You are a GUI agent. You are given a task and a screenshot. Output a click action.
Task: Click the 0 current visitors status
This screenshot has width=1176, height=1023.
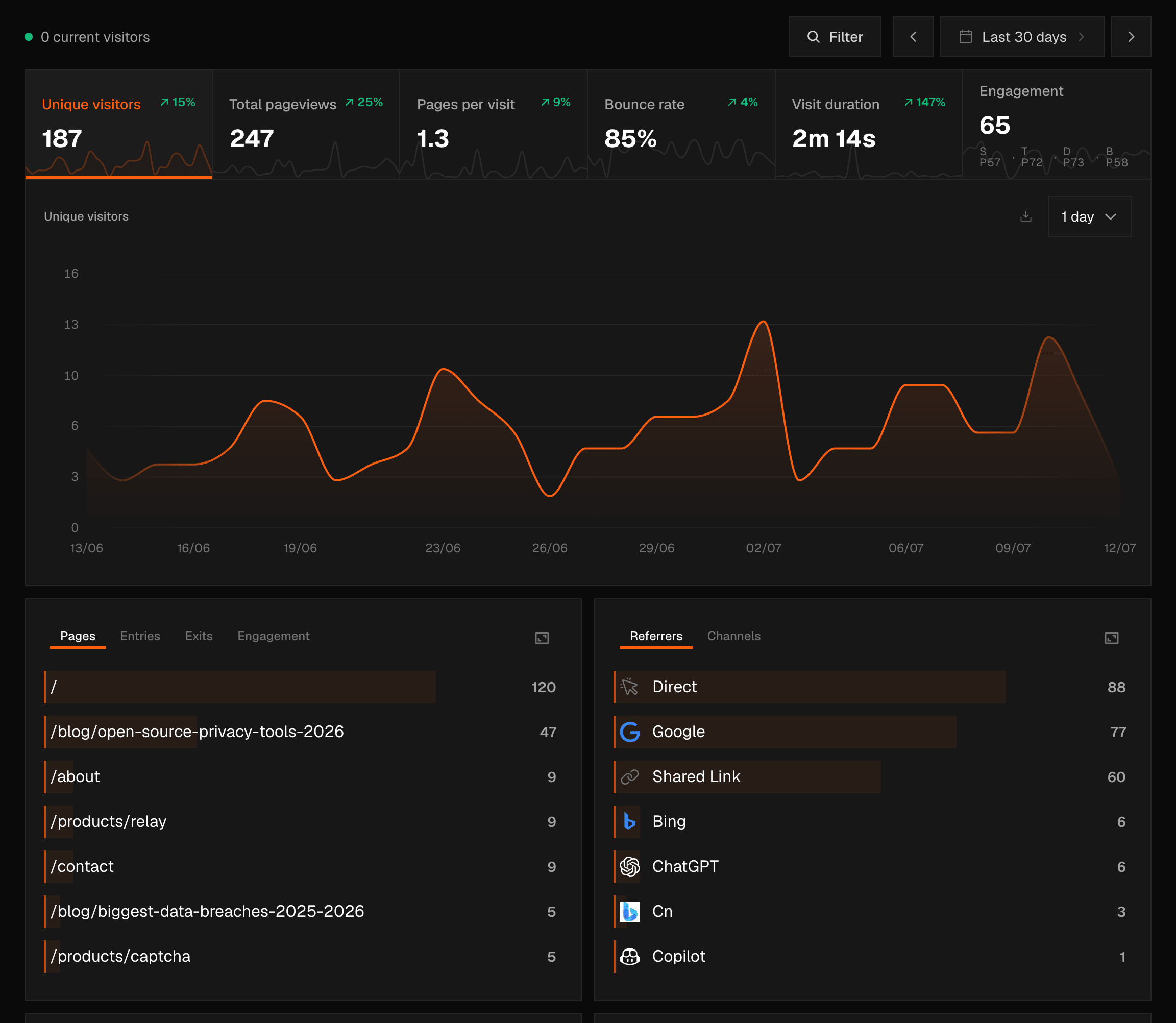[95, 37]
